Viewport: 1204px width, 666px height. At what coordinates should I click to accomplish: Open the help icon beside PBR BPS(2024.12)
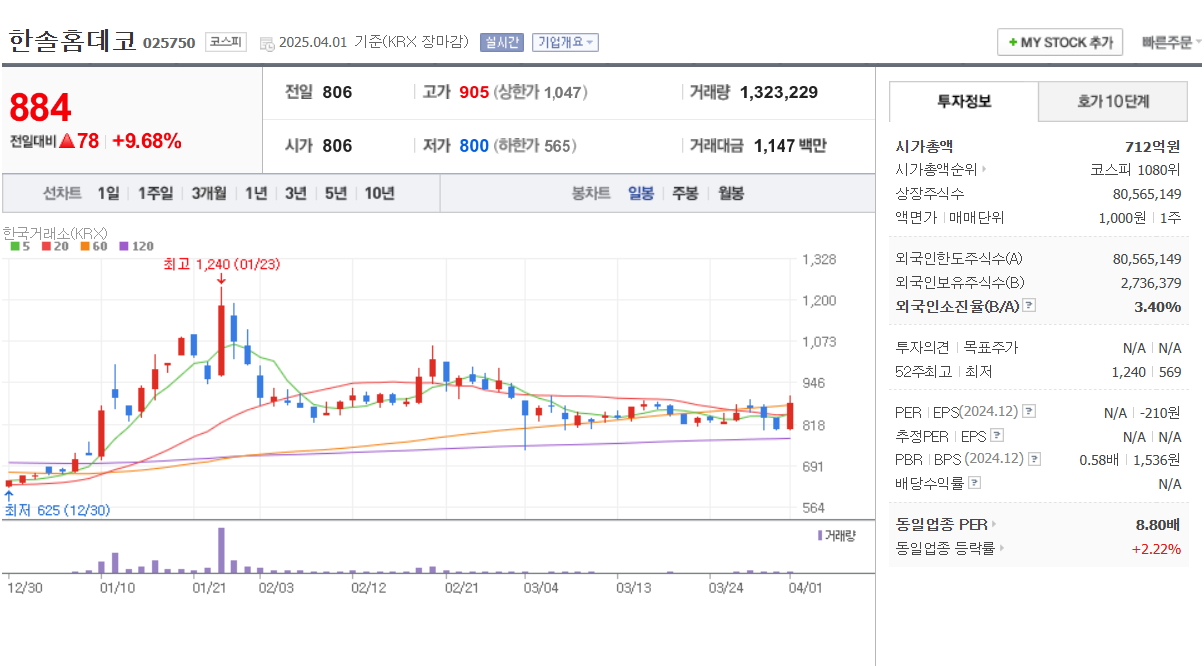click(1034, 459)
